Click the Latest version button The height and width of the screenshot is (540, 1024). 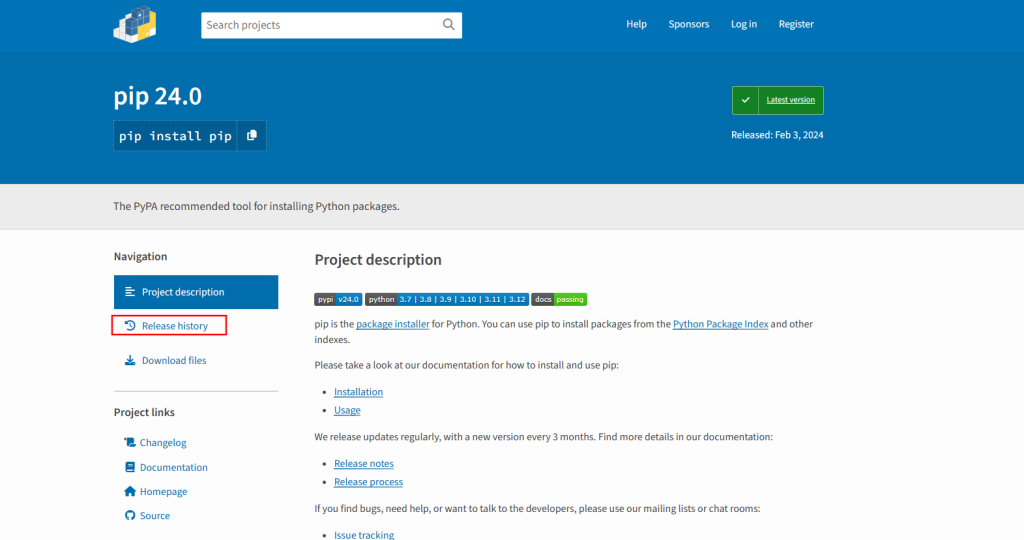pyautogui.click(x=778, y=100)
